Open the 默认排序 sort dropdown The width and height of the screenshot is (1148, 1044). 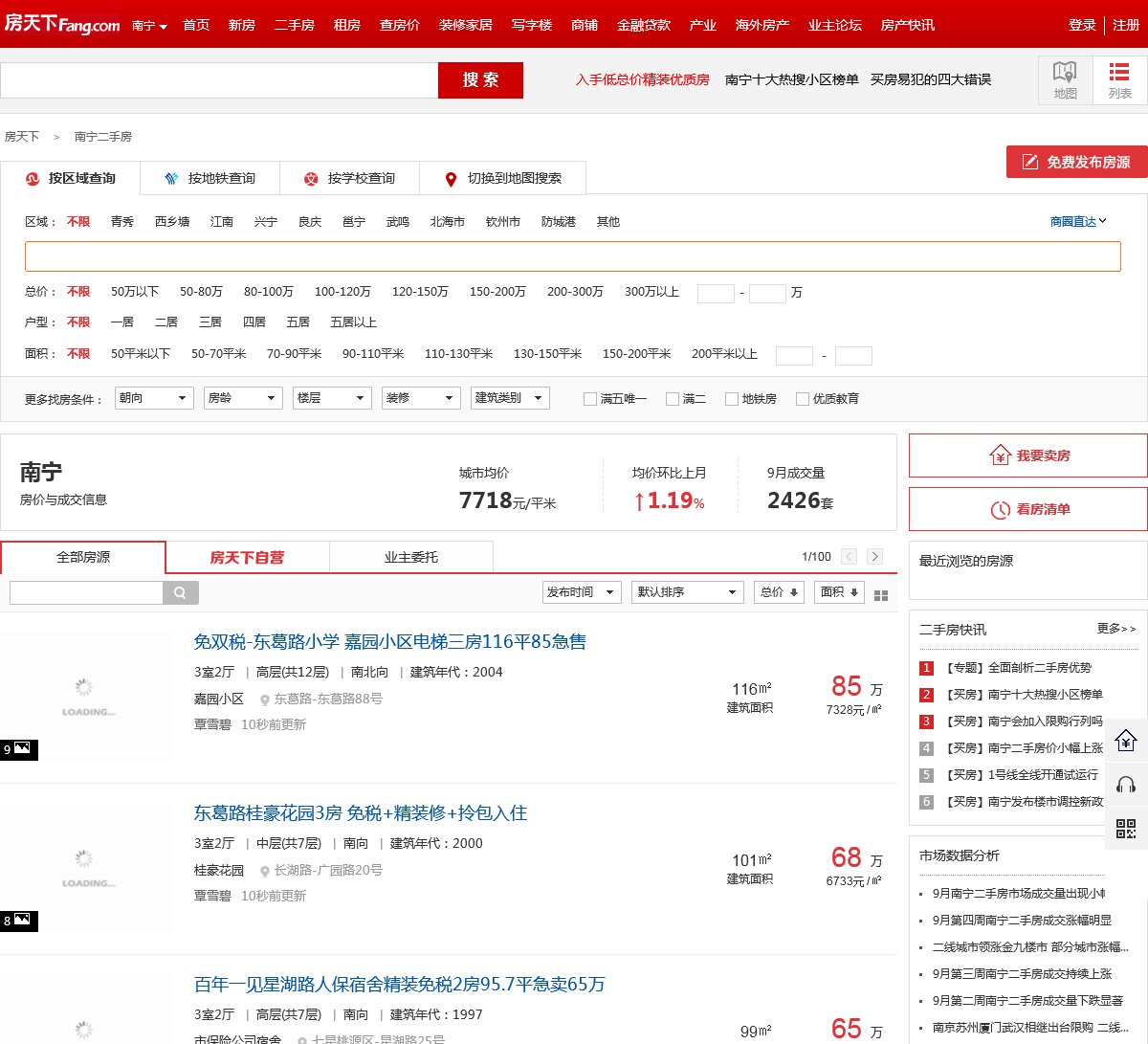tap(688, 592)
